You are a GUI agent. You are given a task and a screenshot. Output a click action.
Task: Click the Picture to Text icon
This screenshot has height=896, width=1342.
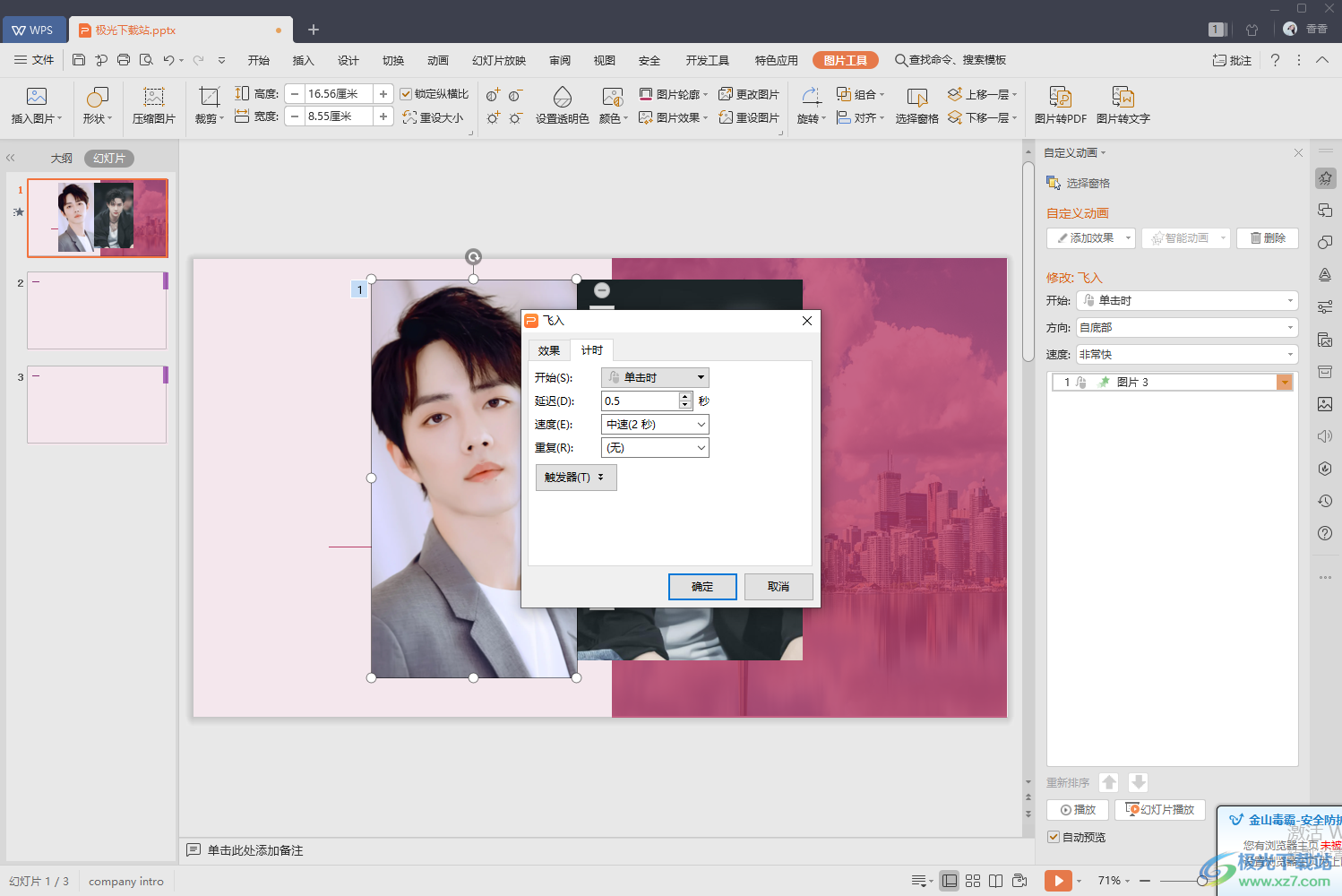tap(1123, 97)
